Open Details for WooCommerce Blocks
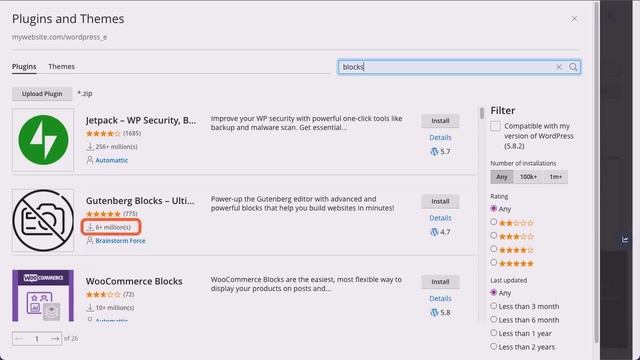640x360 pixels. [440, 298]
